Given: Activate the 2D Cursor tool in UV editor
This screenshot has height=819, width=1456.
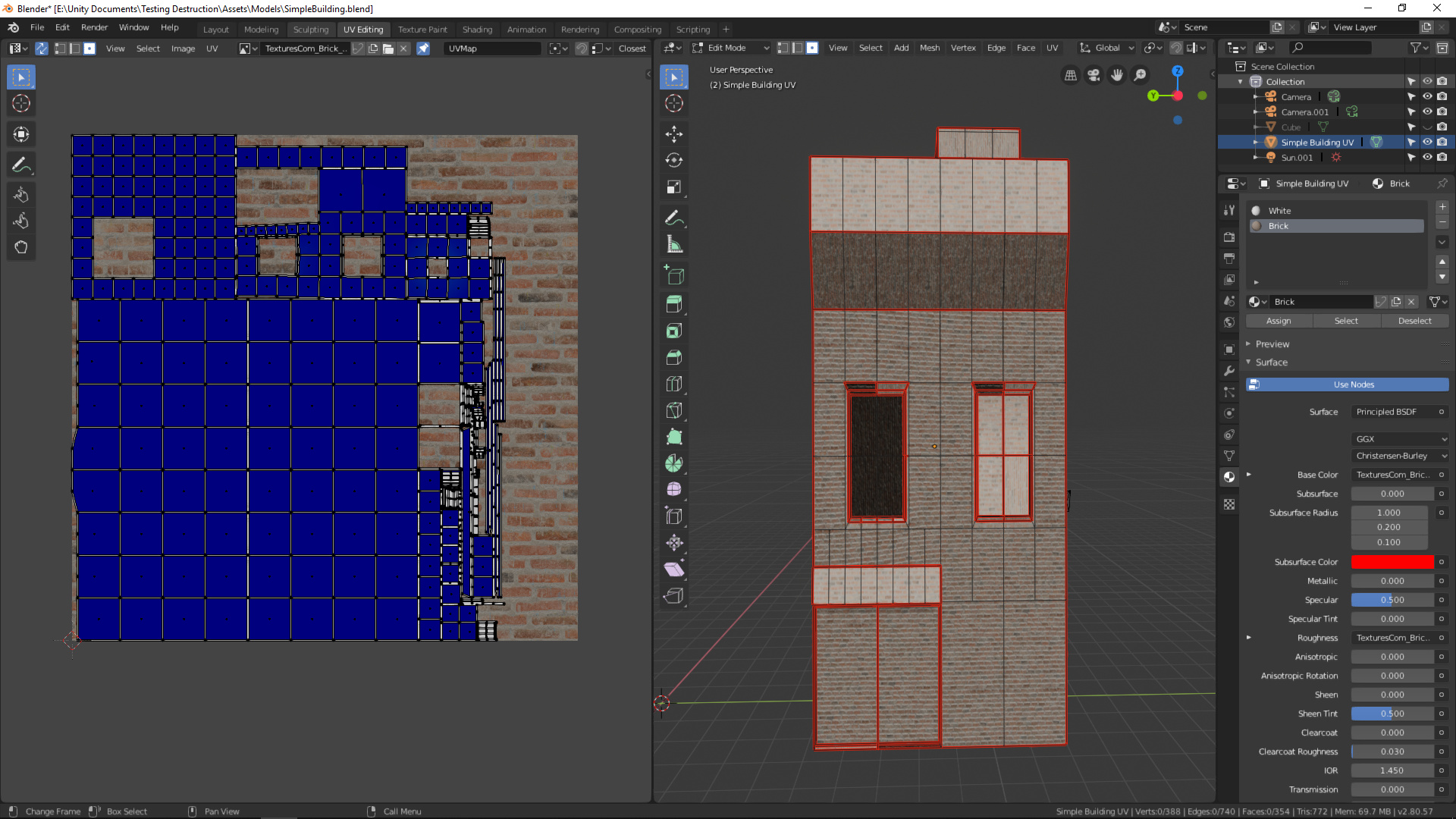Looking at the screenshot, I should tap(20, 104).
